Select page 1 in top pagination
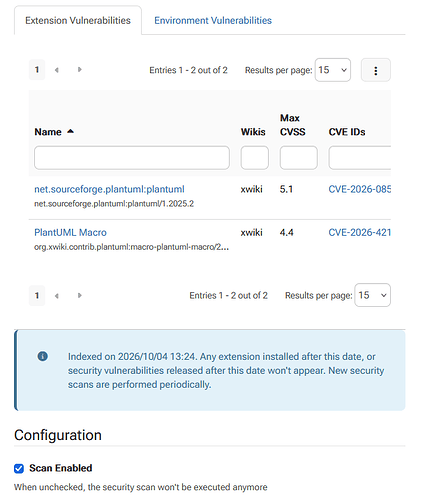431x500 pixels. 37,70
